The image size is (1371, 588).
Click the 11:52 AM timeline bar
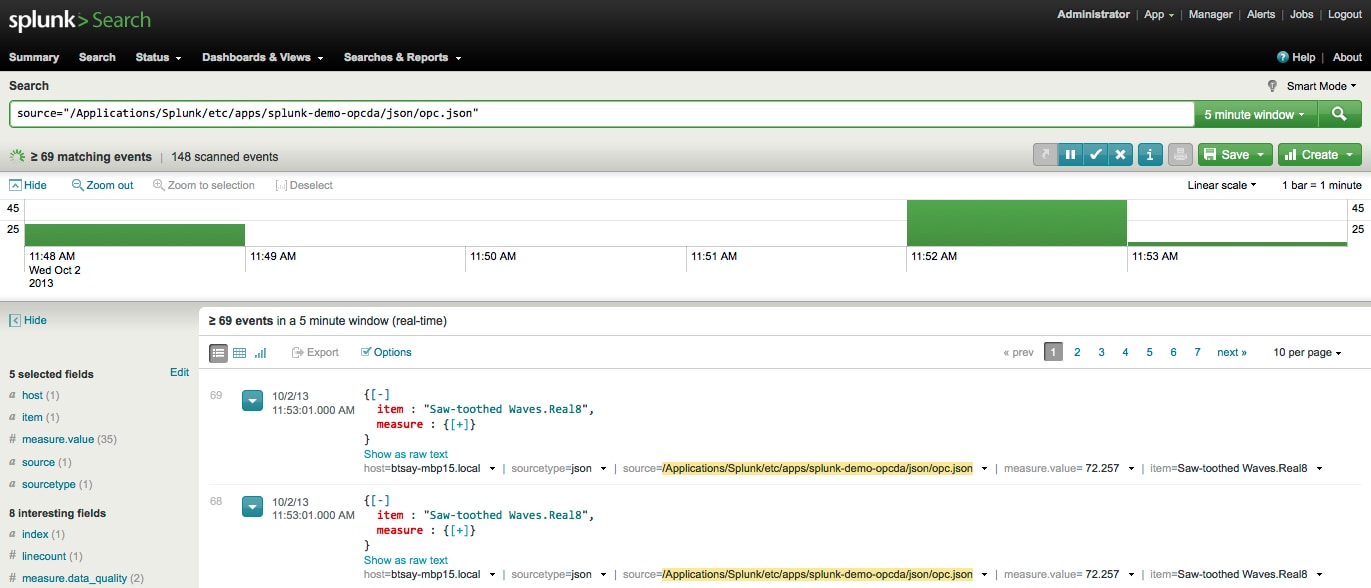[x=1016, y=223]
